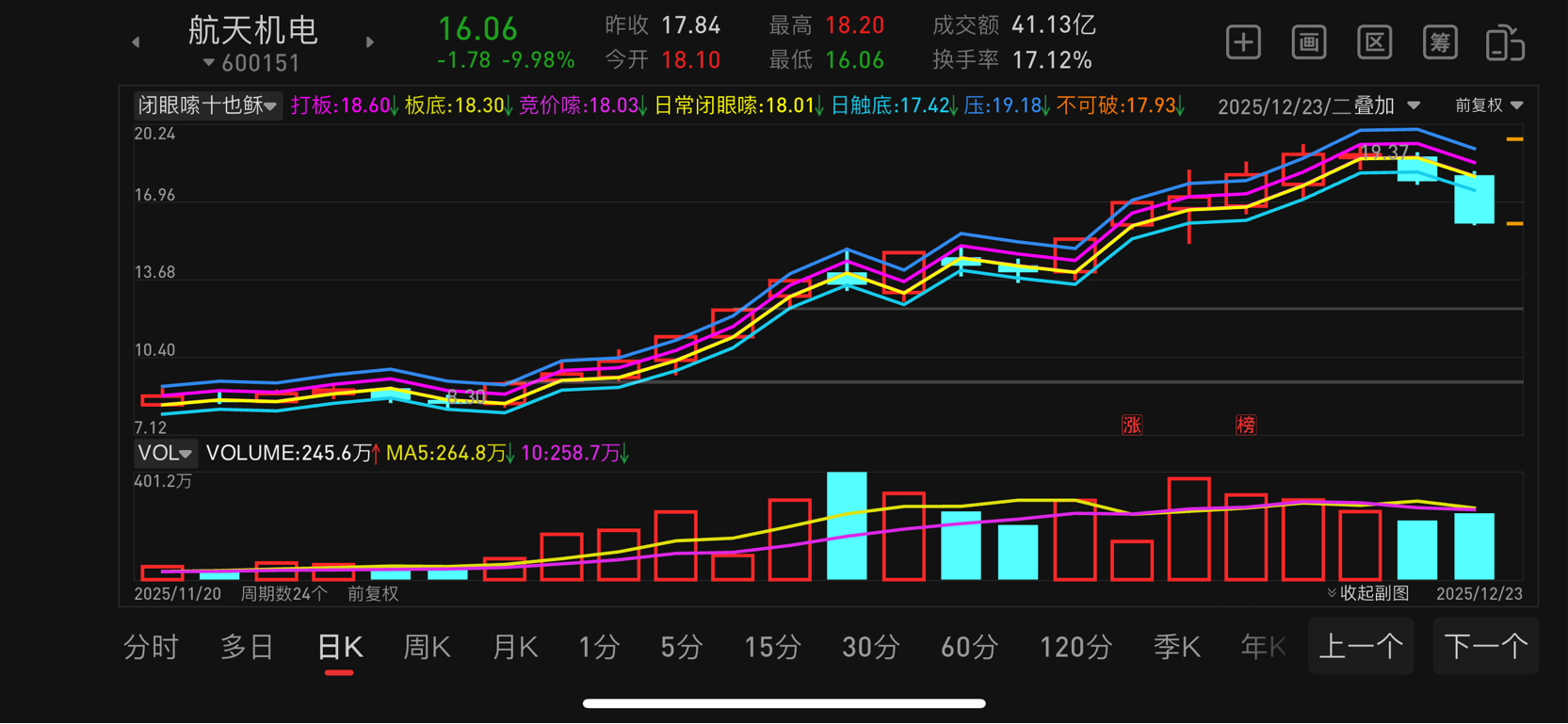Tap the 竞价嗦:18.03 indicator value
Screen dimensions: 1568x724
[584, 105]
